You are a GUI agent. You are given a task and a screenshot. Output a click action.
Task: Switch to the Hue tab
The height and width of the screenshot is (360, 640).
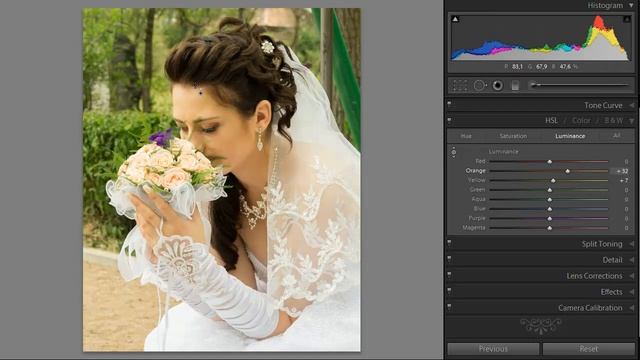[x=466, y=136]
